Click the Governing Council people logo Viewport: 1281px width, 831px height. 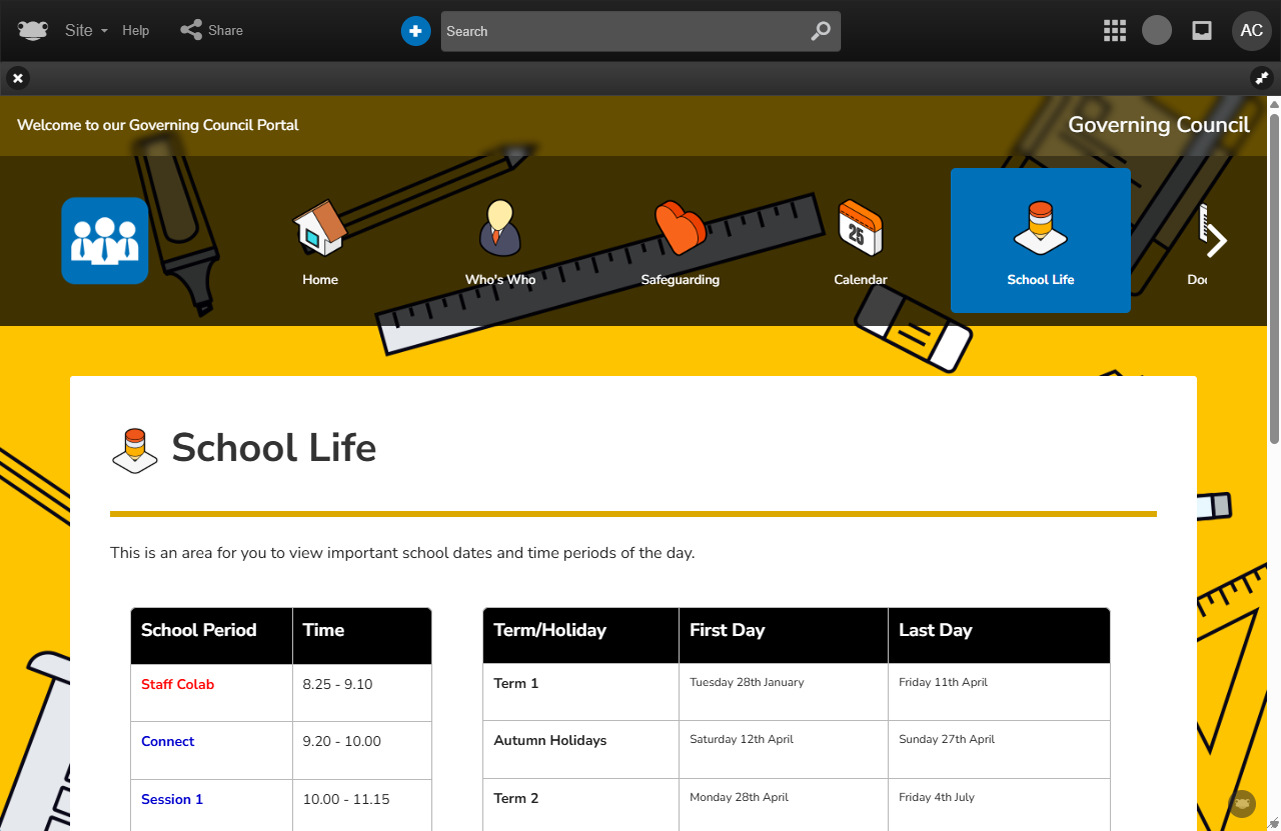105,240
